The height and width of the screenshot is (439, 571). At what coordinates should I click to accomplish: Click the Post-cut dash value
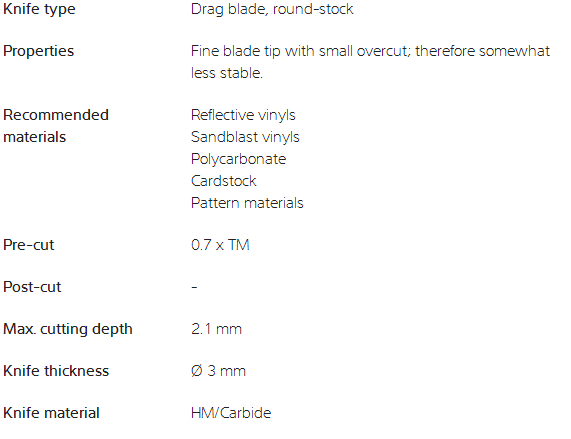pyautogui.click(x=194, y=288)
